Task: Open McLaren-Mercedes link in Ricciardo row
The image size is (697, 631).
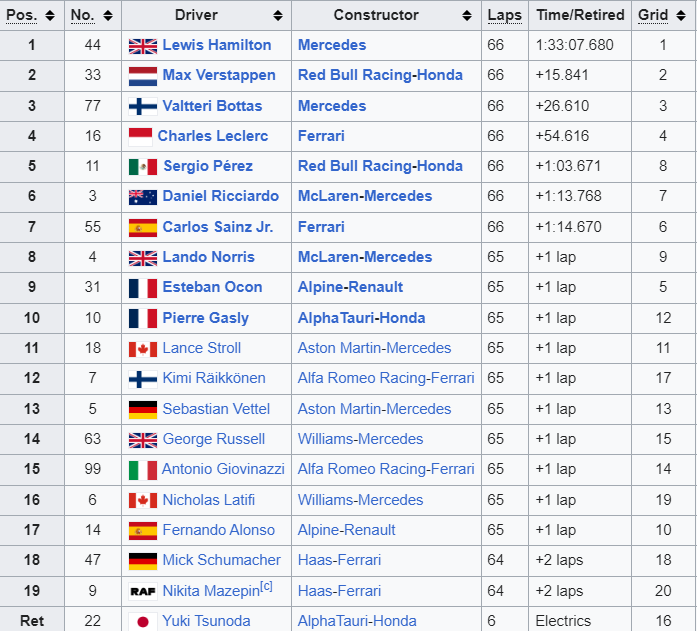Action: [x=365, y=196]
